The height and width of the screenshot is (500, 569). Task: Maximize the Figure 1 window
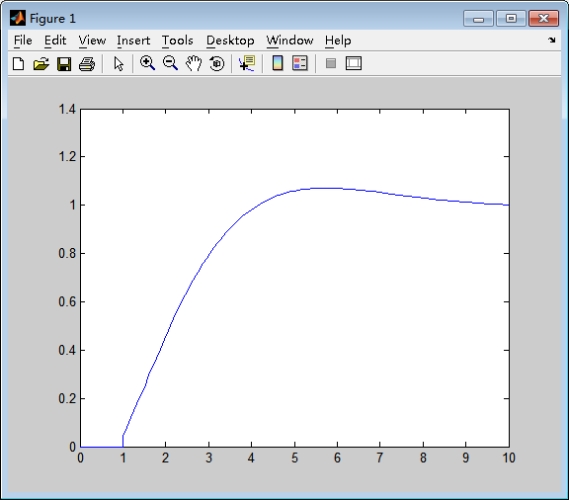[511, 19]
